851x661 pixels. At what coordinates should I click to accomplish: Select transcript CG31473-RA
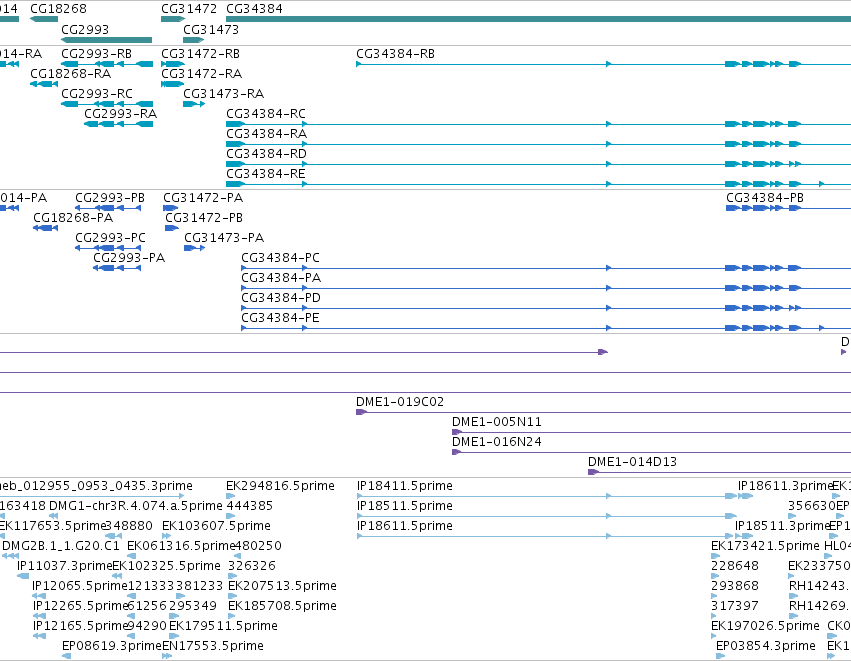224,94
